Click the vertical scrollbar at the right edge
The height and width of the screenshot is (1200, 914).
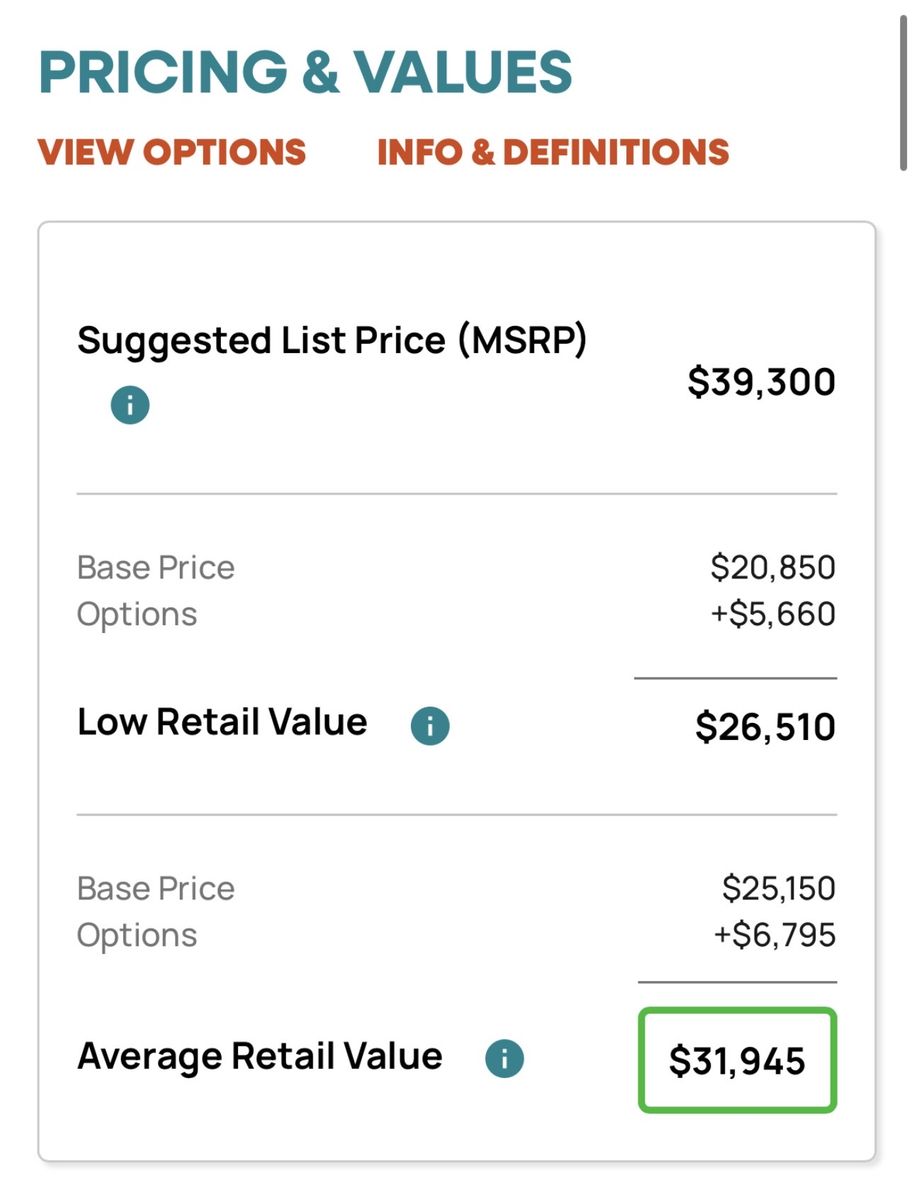point(904,90)
